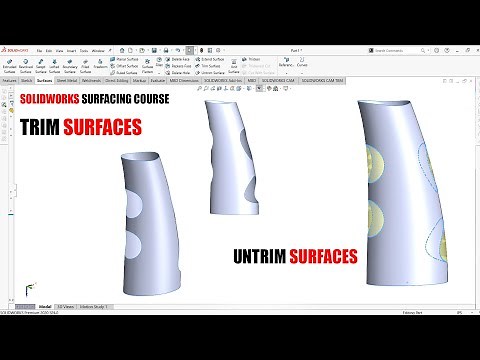The height and width of the screenshot is (360, 480).
Task: Open the Model tab at the bottom
Action: tap(45, 307)
